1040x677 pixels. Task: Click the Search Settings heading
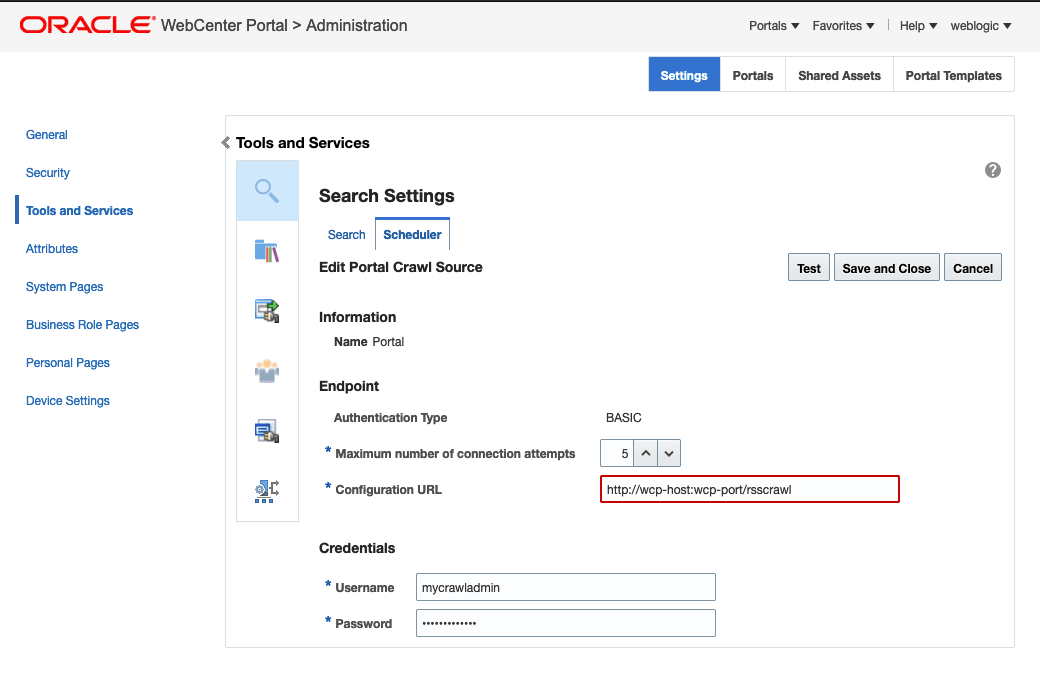click(x=387, y=196)
